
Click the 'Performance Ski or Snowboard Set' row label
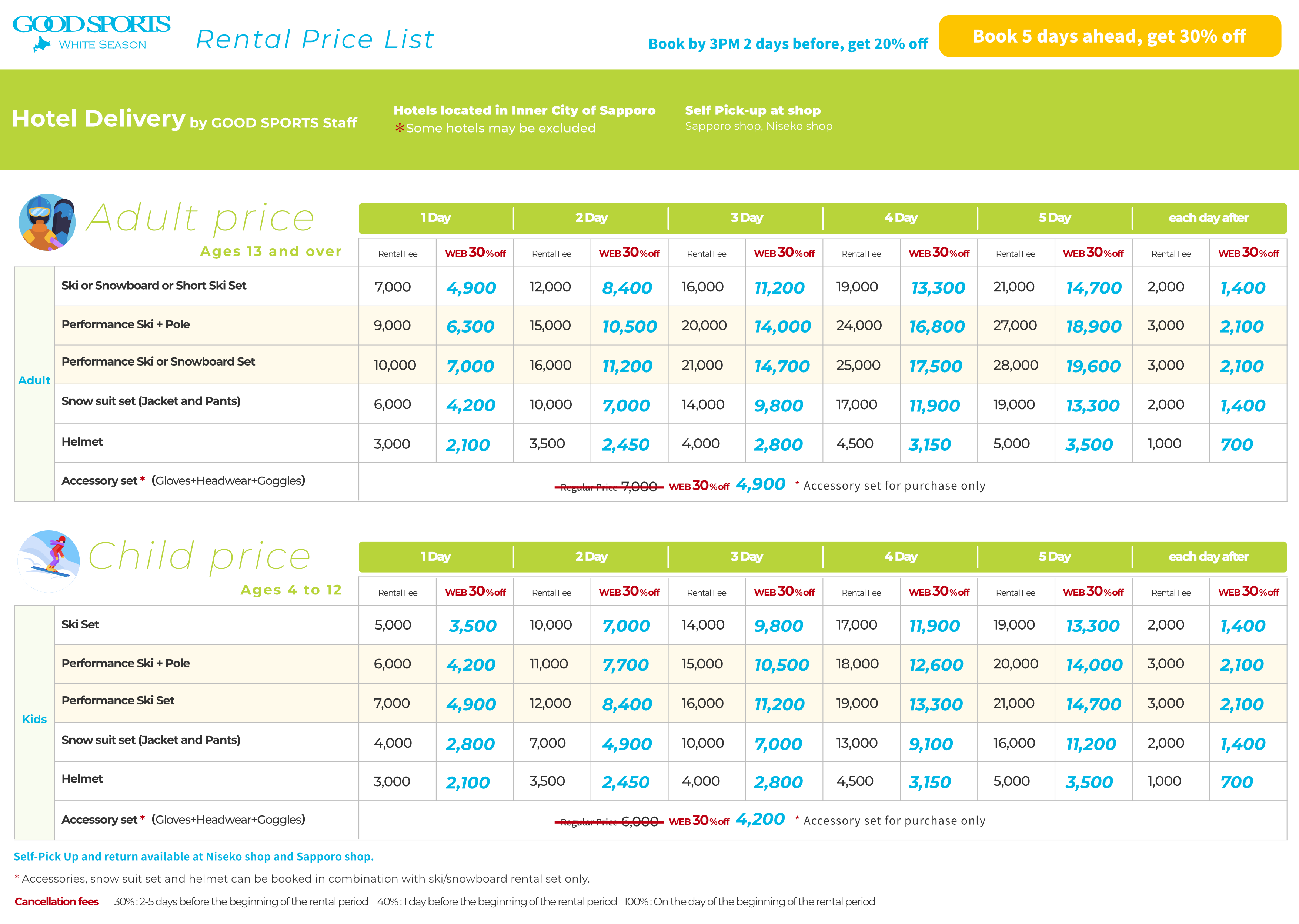tap(158, 362)
